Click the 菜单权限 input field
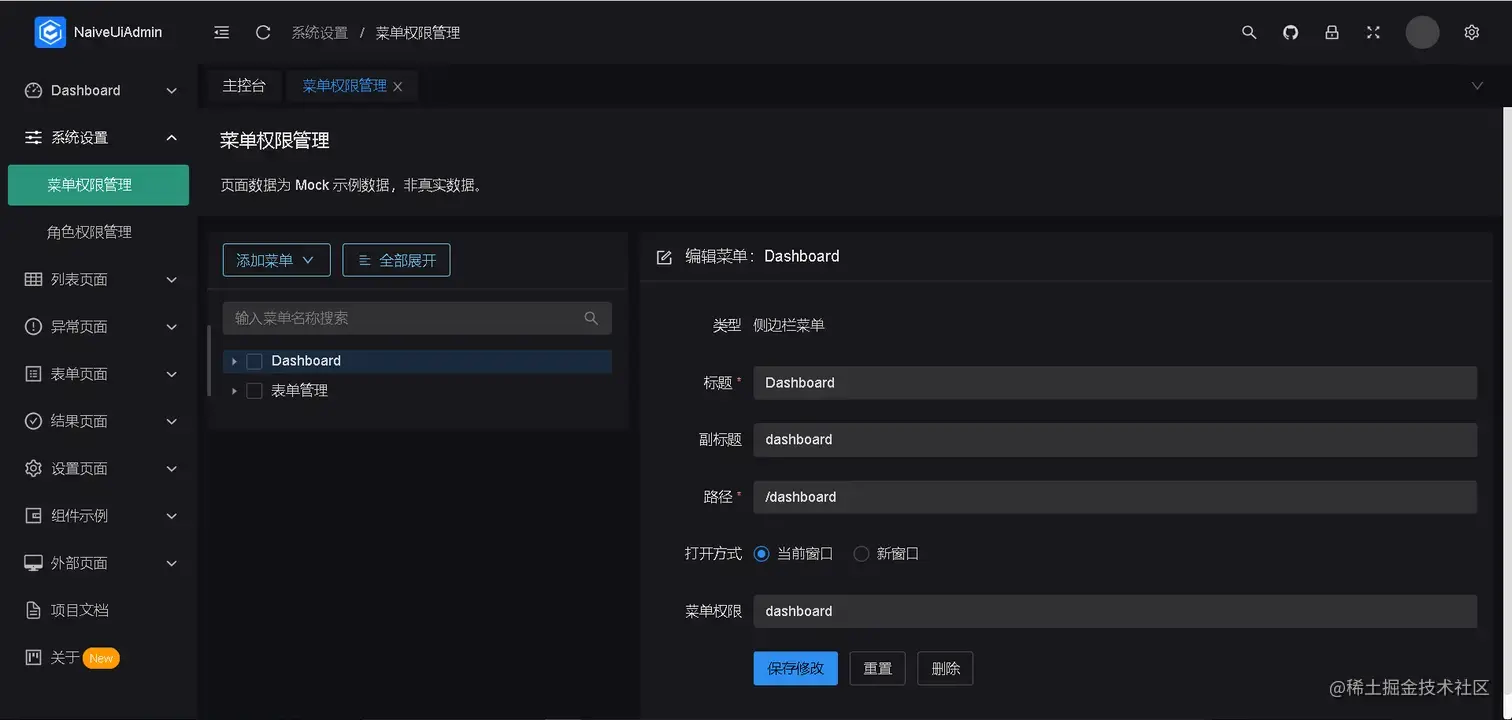The image size is (1512, 720). [1115, 611]
